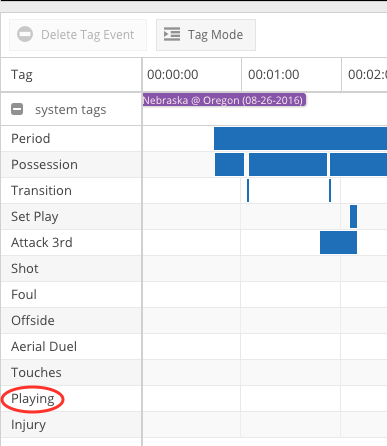The width and height of the screenshot is (387, 446).
Task: Select the circled Playing tag row
Action: pos(71,399)
